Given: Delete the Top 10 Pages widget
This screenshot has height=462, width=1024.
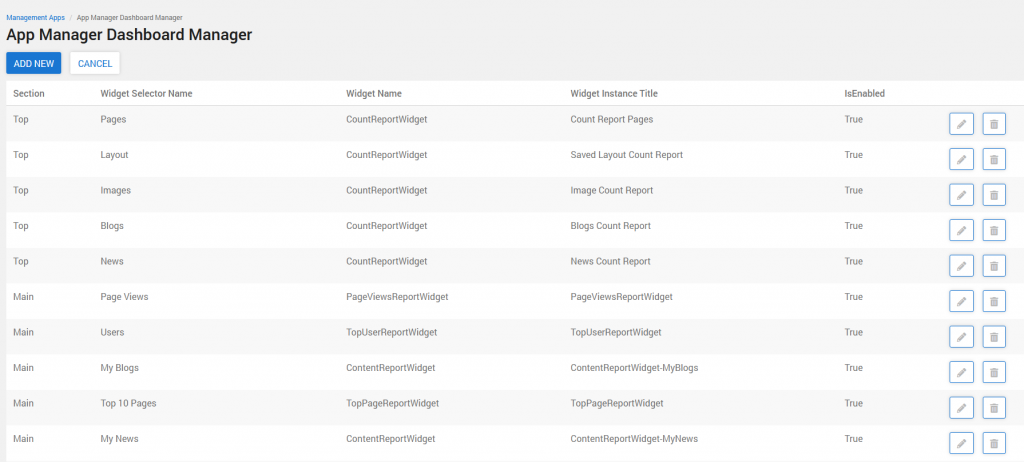Looking at the screenshot, I should [x=994, y=408].
